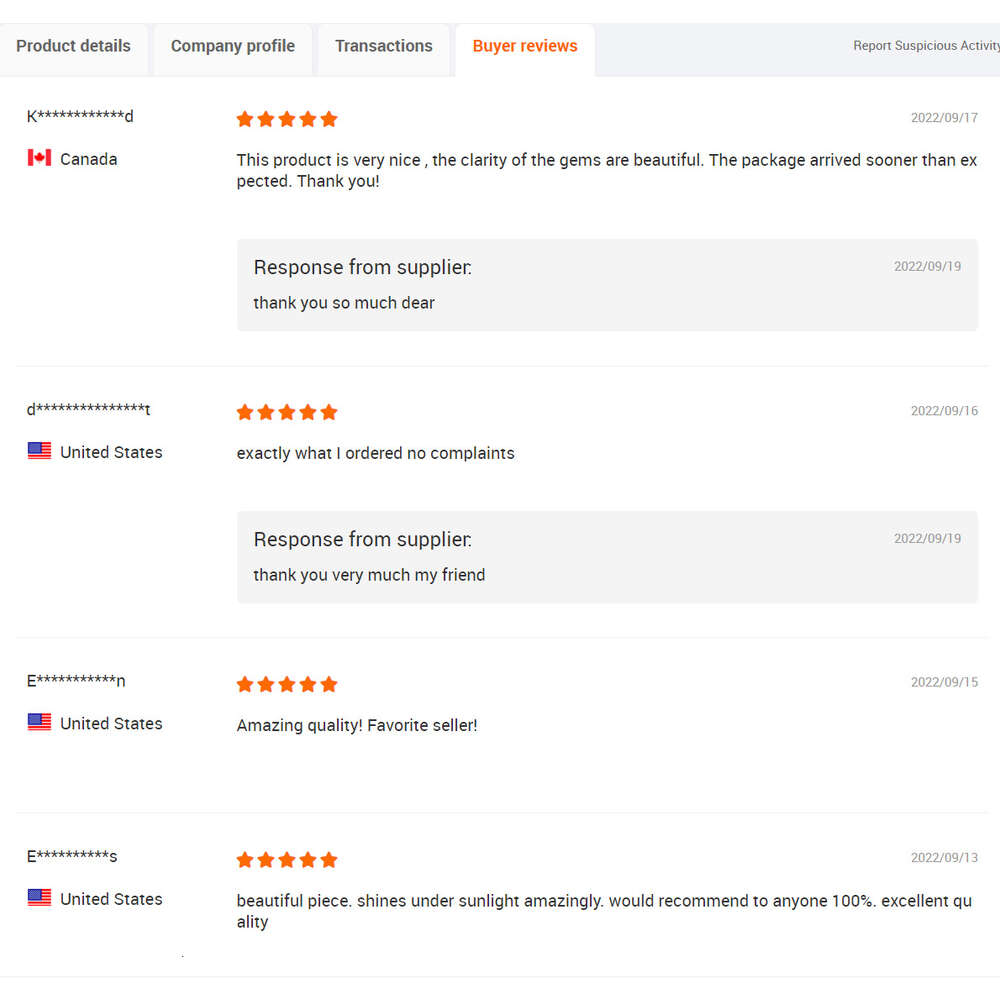Viewport: 1000px width, 1000px height.
Task: Click the Canada flag icon
Action: 40,158
